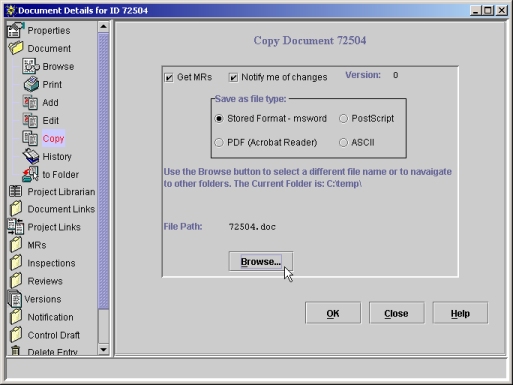Viewport: 513px width, 385px height.
Task: Click the Browse puzzle icon in sidebar
Action: click(31, 66)
